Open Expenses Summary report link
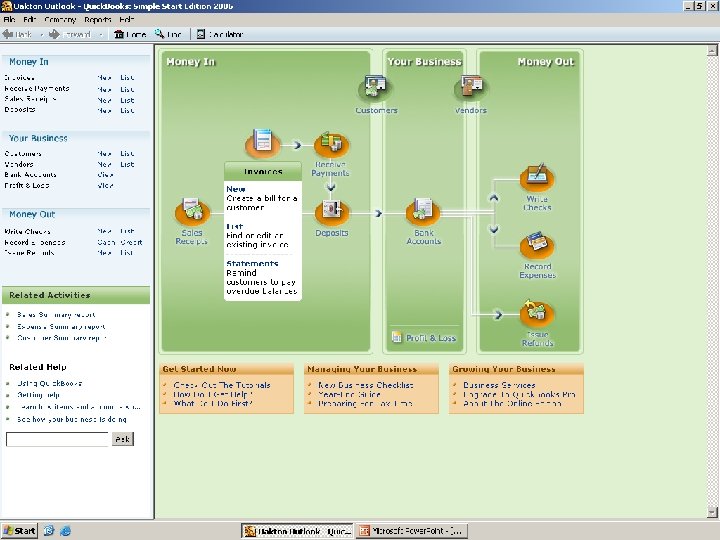 pyautogui.click(x=61, y=326)
